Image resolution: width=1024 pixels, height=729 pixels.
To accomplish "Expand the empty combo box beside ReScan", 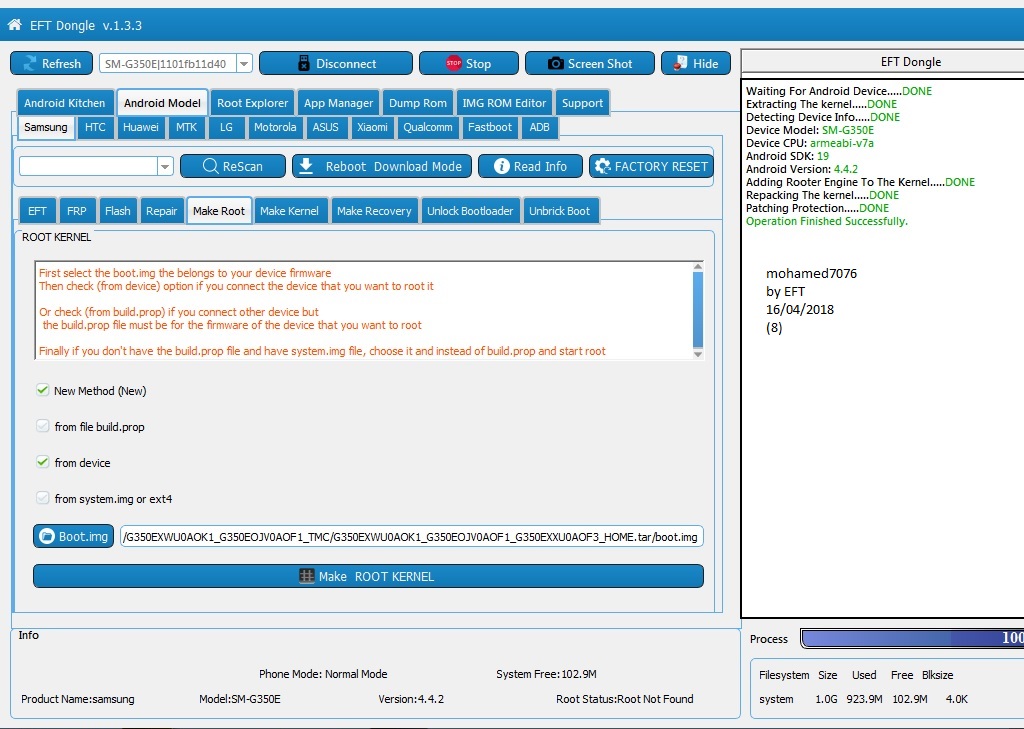I will 165,166.
